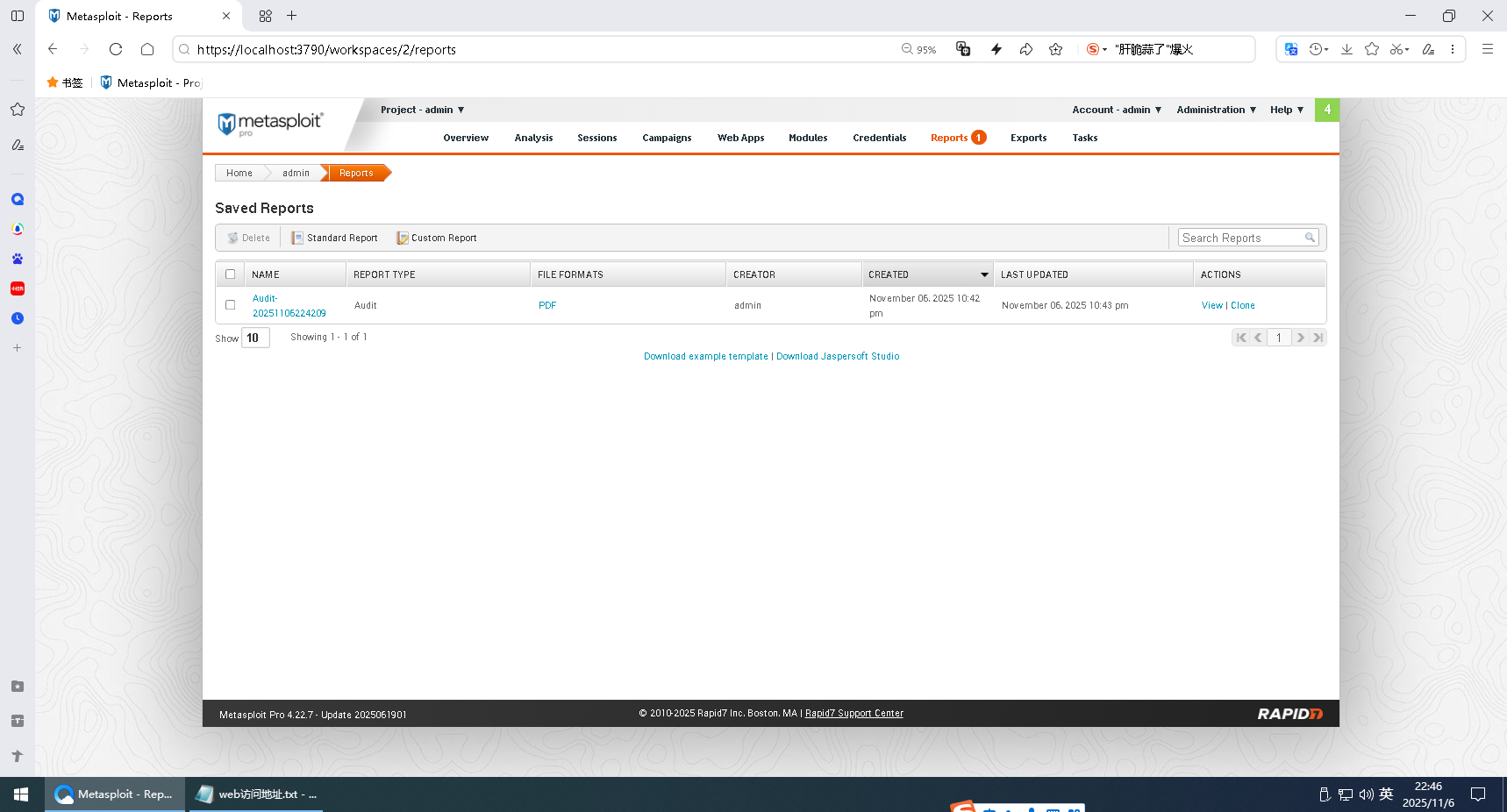Screen dimensions: 1507x812
Task: Click the Show rows count field
Action: tap(254, 338)
